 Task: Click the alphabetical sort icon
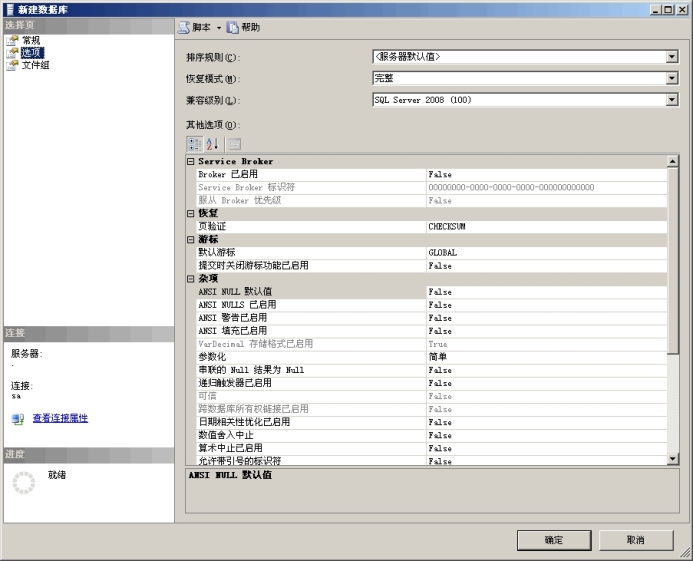[x=212, y=144]
